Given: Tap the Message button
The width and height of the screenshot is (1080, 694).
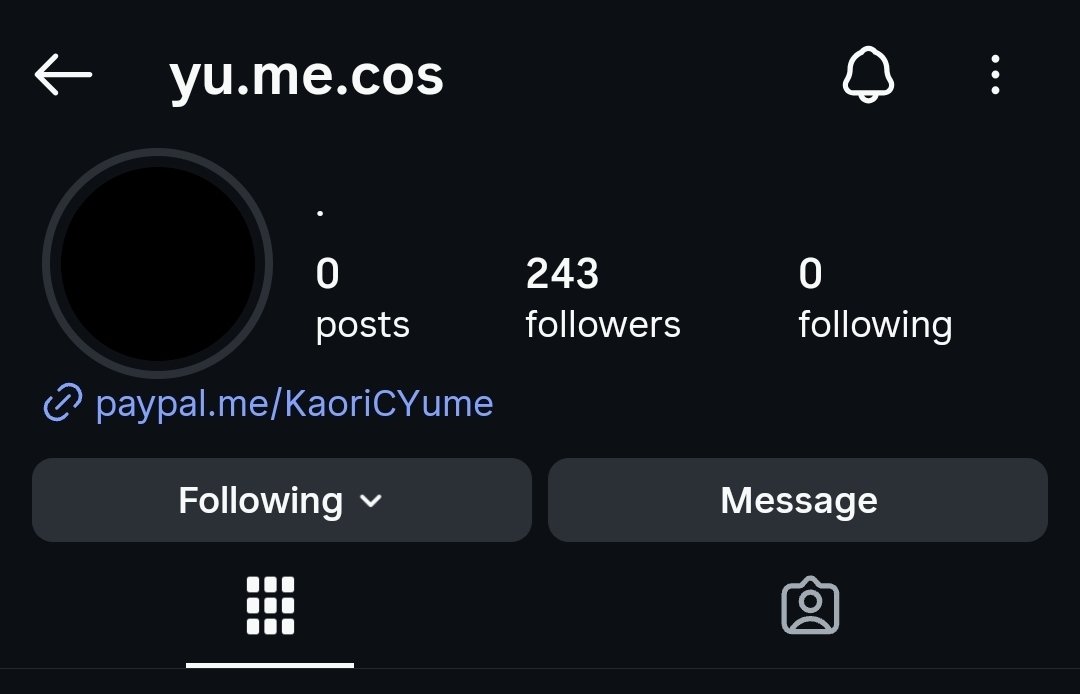Looking at the screenshot, I should click(798, 500).
